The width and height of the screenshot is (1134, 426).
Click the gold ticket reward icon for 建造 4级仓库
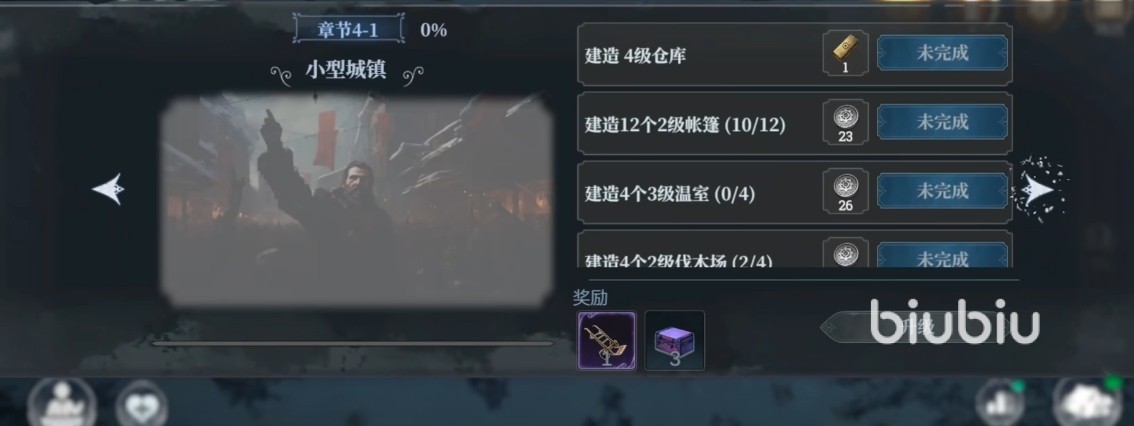(x=845, y=53)
